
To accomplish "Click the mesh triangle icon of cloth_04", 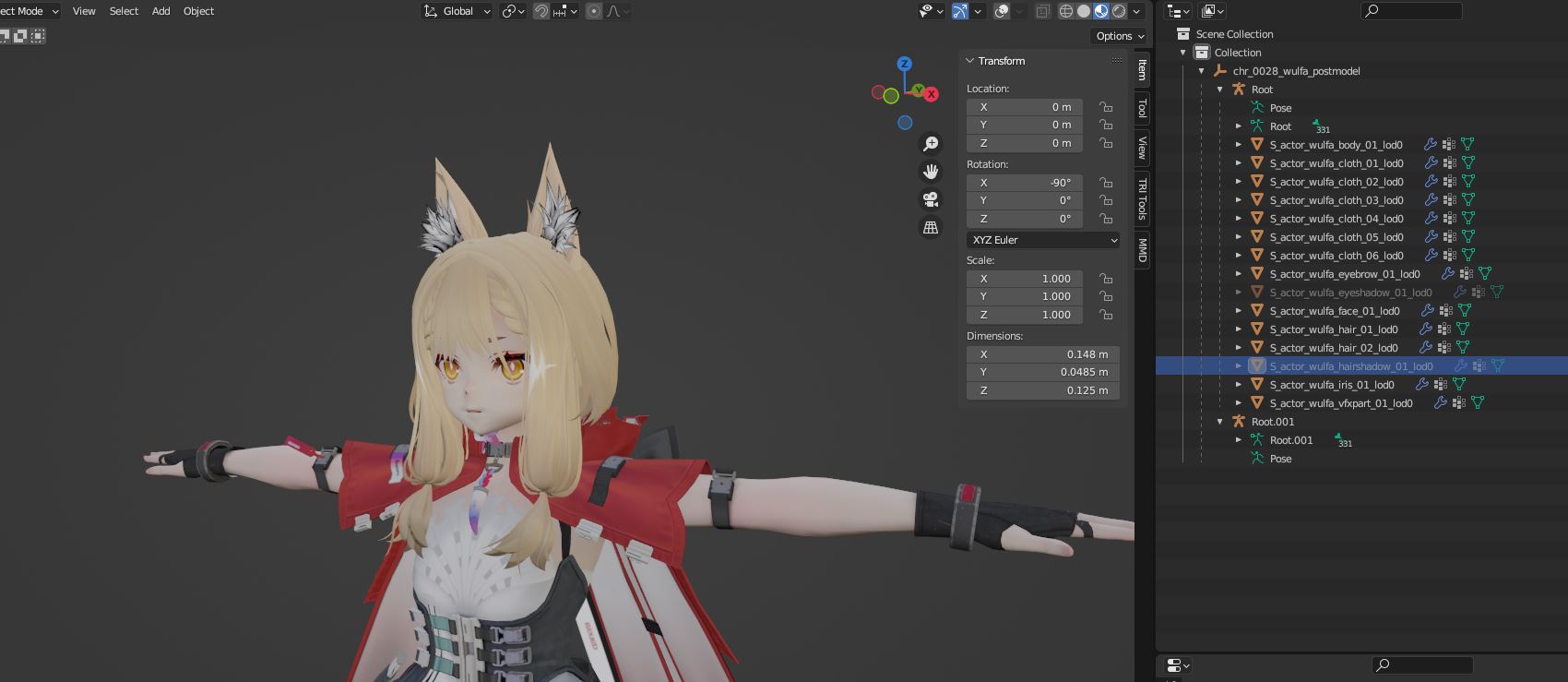I will point(1256,219).
